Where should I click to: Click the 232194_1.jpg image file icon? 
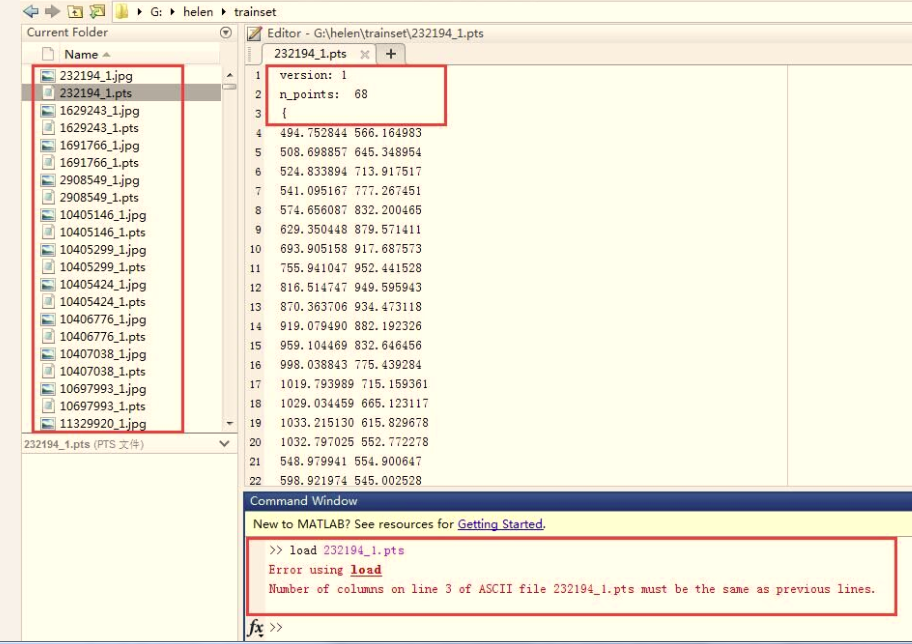click(x=47, y=75)
